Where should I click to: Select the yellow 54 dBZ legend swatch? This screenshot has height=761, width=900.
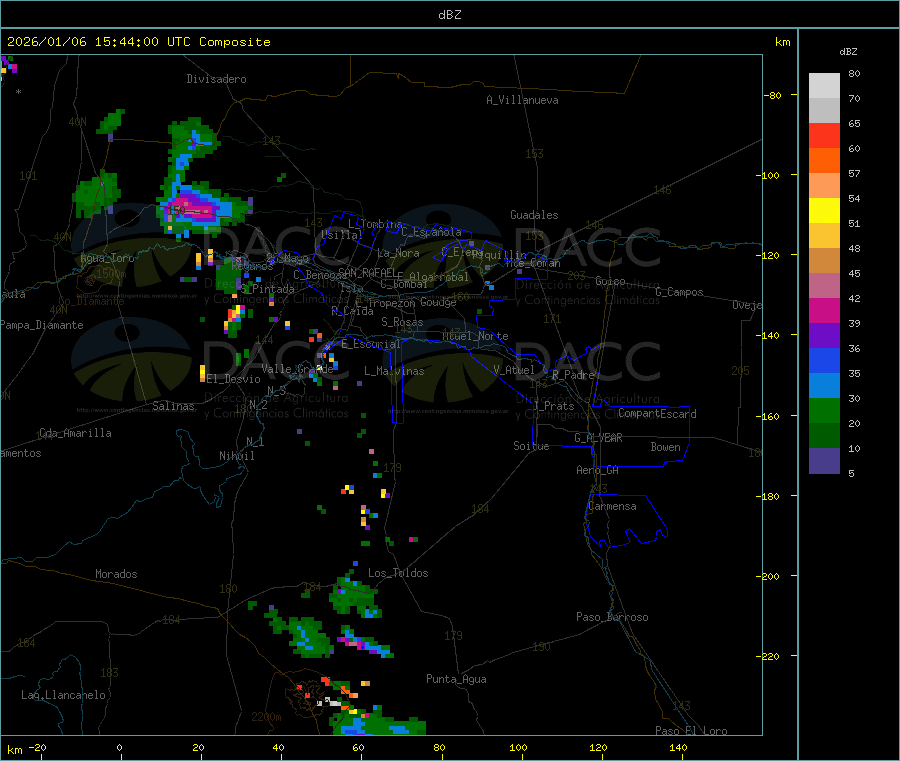824,211
